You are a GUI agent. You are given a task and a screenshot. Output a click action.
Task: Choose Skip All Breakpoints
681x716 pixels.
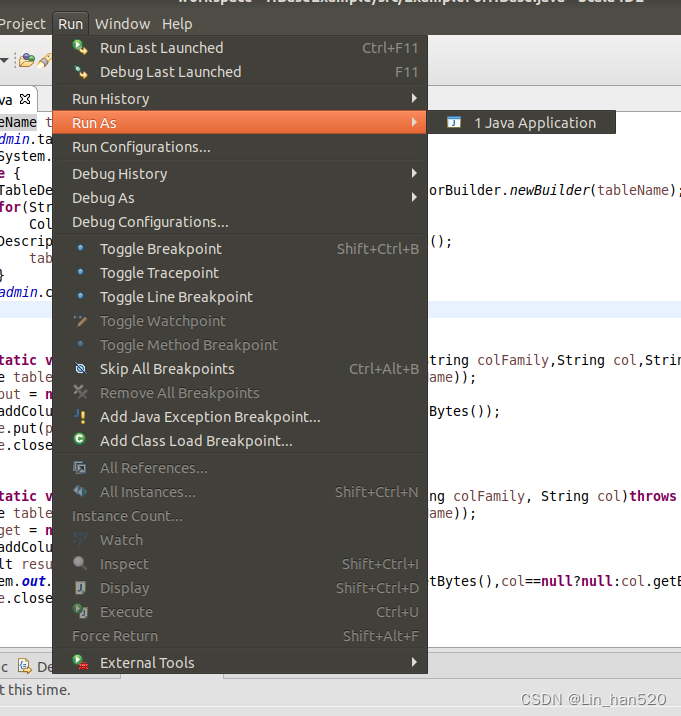pos(240,369)
